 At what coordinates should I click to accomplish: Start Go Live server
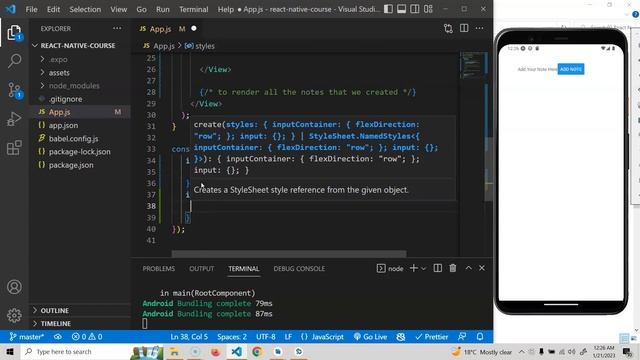370,337
